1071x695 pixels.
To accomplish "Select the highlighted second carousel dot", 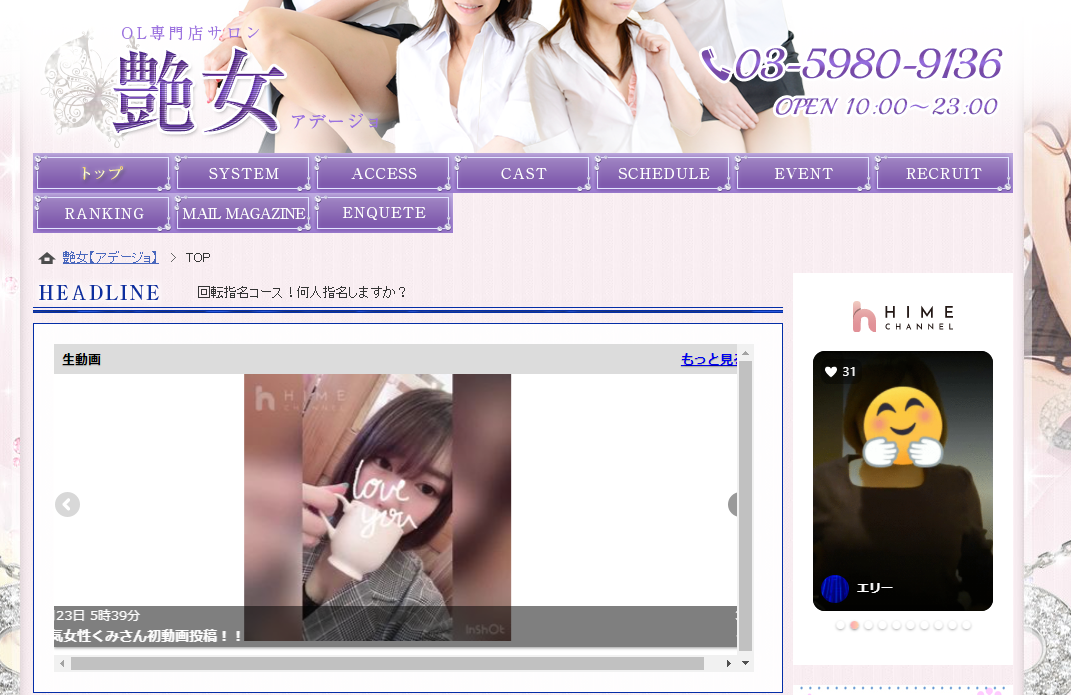I will click(x=854, y=625).
